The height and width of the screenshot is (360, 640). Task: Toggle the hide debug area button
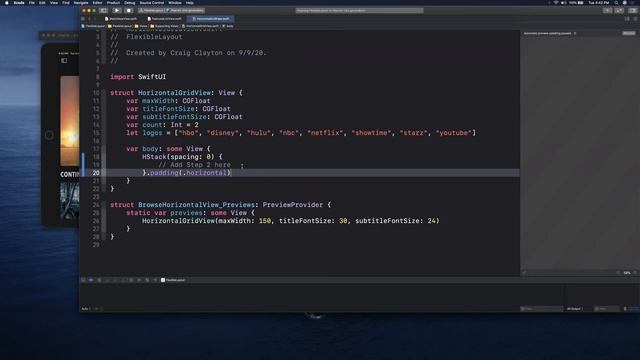83,280
